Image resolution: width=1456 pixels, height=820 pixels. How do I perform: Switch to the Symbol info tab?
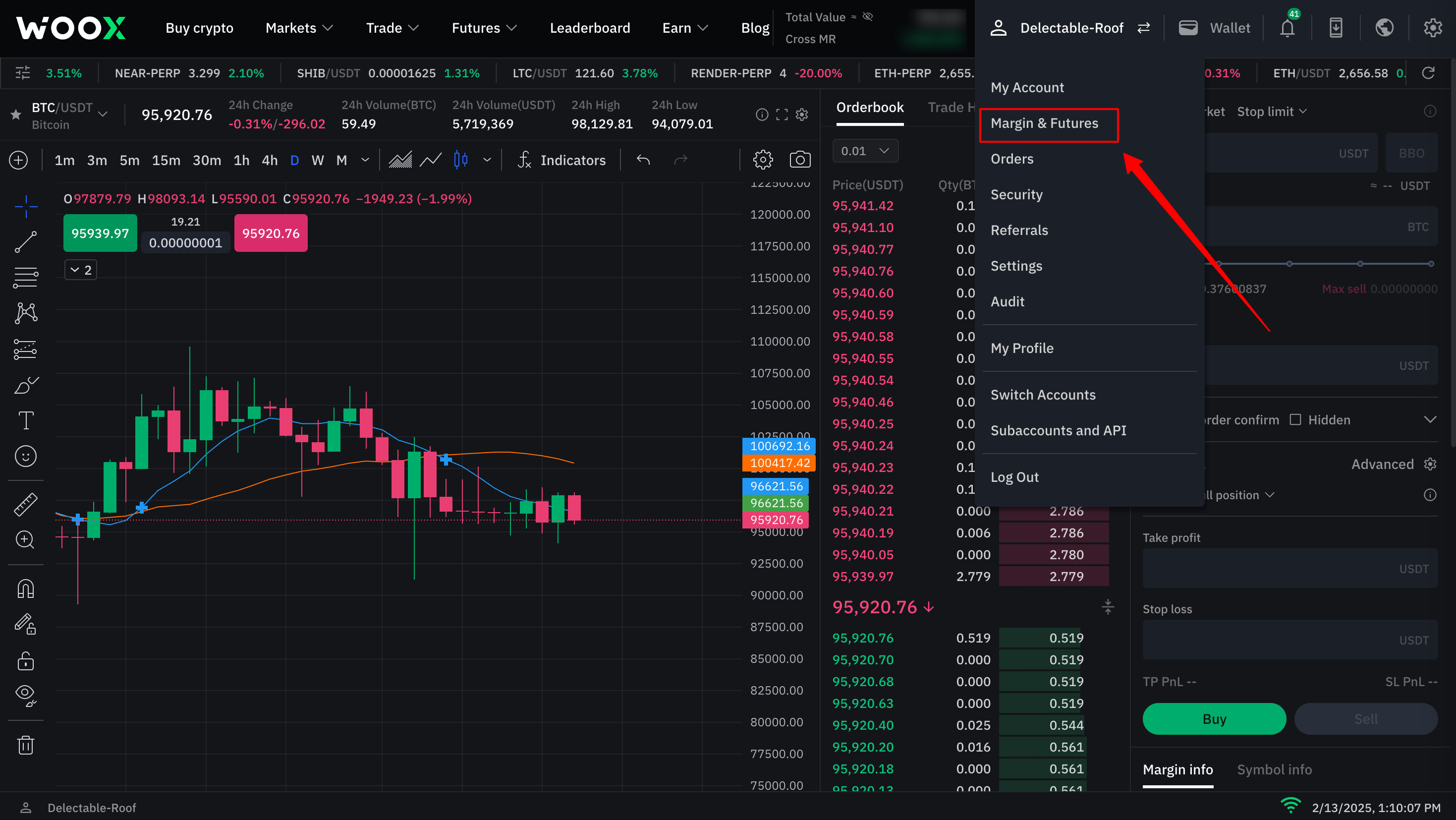pyautogui.click(x=1274, y=769)
